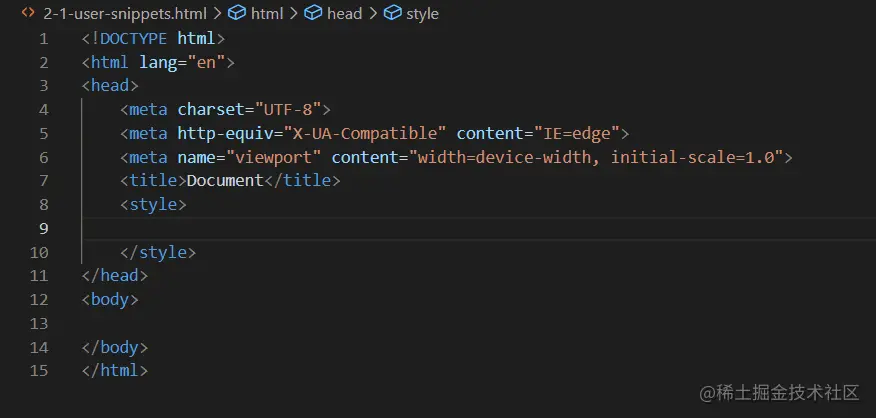Image resolution: width=876 pixels, height=418 pixels.
Task: Click the cube icon beside html breadcrumb
Action: (x=238, y=14)
